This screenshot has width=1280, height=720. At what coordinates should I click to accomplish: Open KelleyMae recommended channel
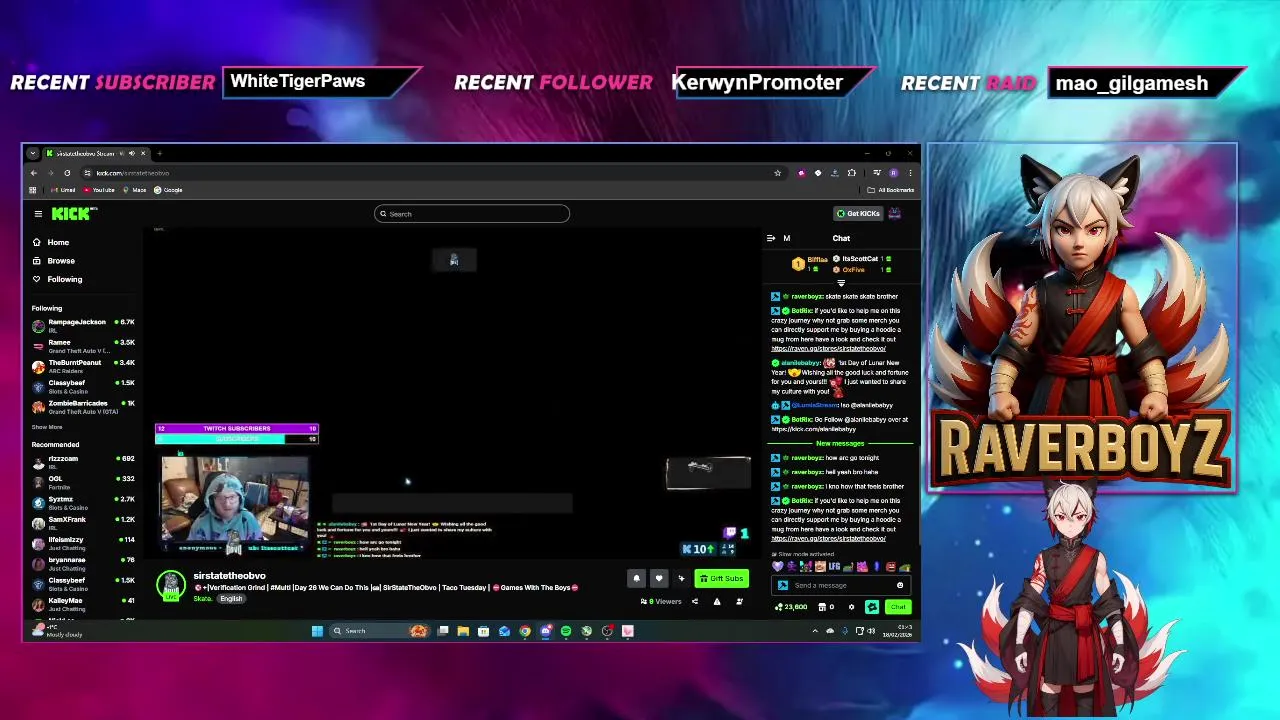coord(83,604)
